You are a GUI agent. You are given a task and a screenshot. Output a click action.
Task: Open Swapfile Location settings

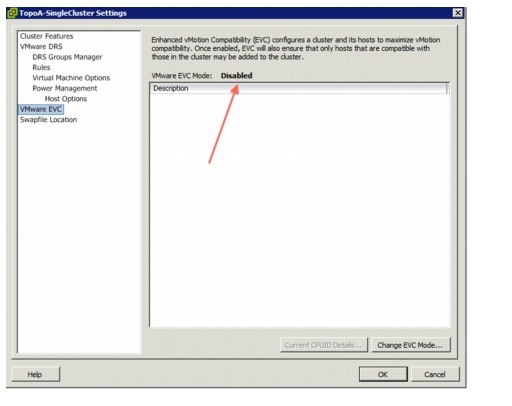click(x=48, y=120)
